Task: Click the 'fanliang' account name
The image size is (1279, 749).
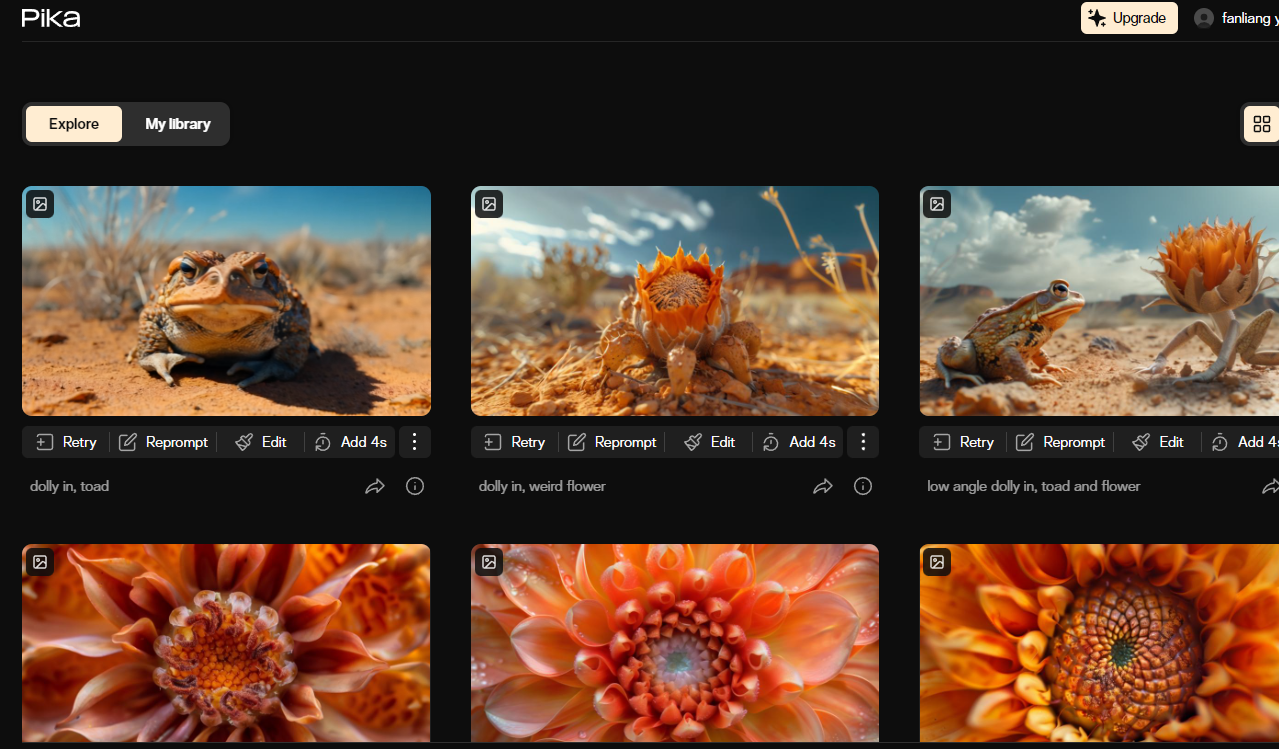Action: (1249, 18)
